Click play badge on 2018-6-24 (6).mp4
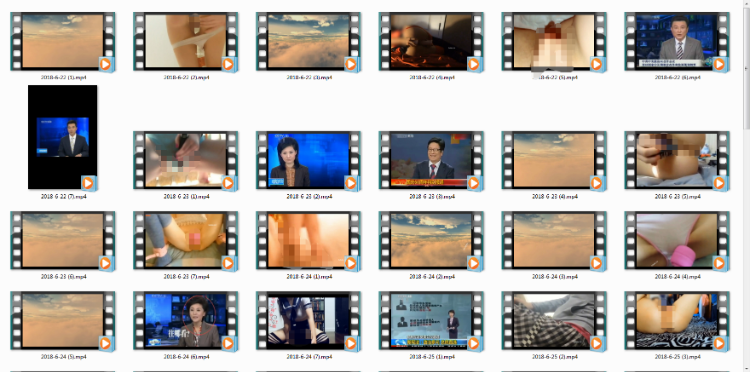The height and width of the screenshot is (372, 750). 228,343
